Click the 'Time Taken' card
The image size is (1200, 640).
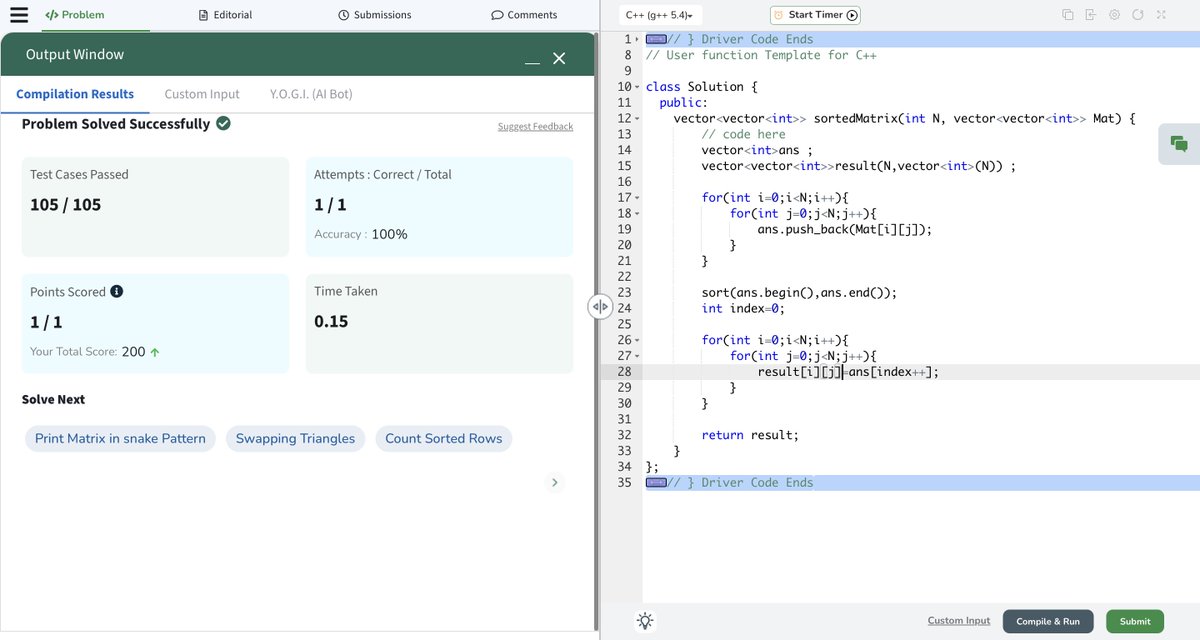439,324
